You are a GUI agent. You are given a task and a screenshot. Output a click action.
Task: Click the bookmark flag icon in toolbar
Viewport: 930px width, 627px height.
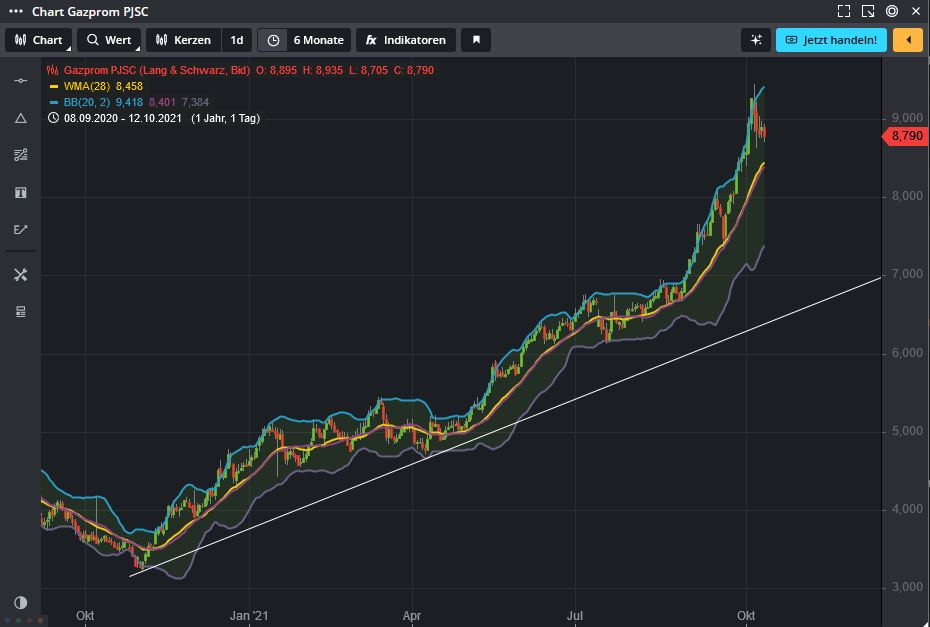(x=477, y=40)
